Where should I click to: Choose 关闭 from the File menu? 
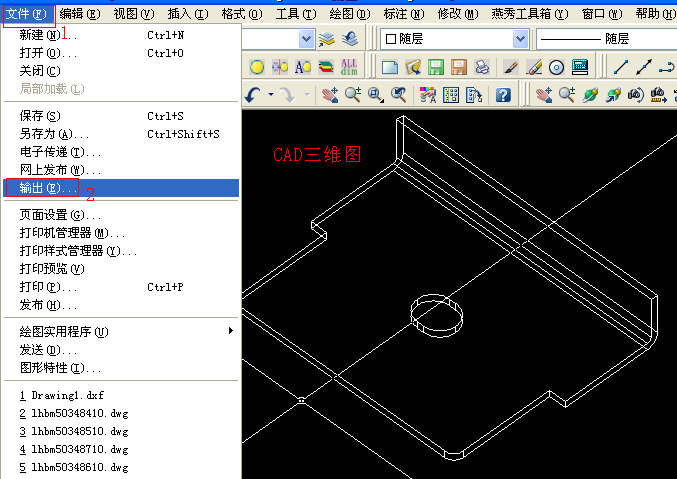121,70
